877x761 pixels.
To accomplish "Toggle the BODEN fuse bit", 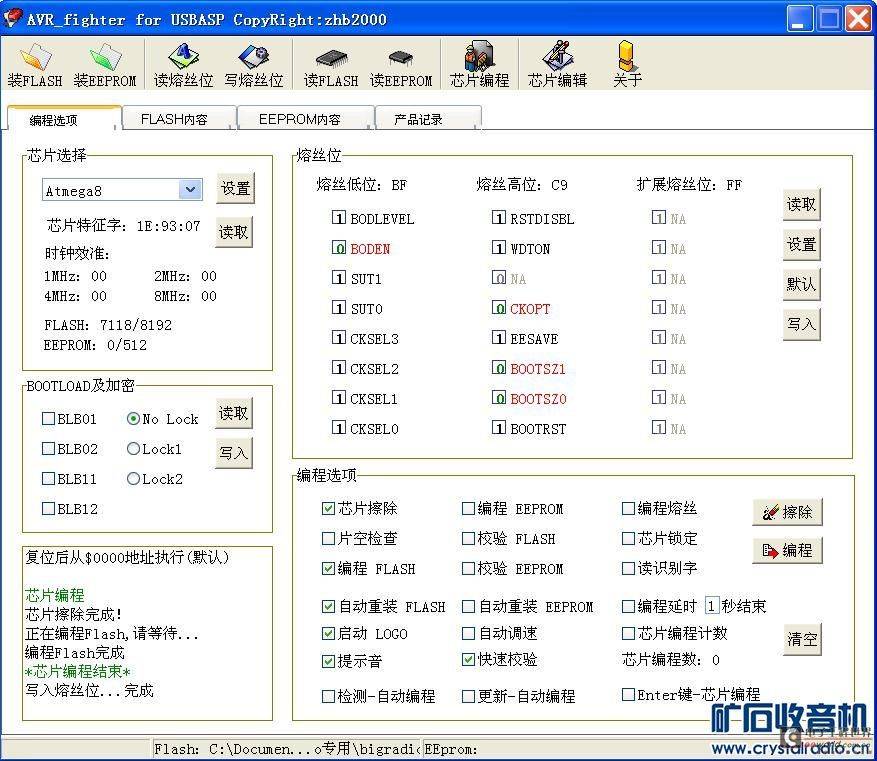I will click(x=338, y=247).
